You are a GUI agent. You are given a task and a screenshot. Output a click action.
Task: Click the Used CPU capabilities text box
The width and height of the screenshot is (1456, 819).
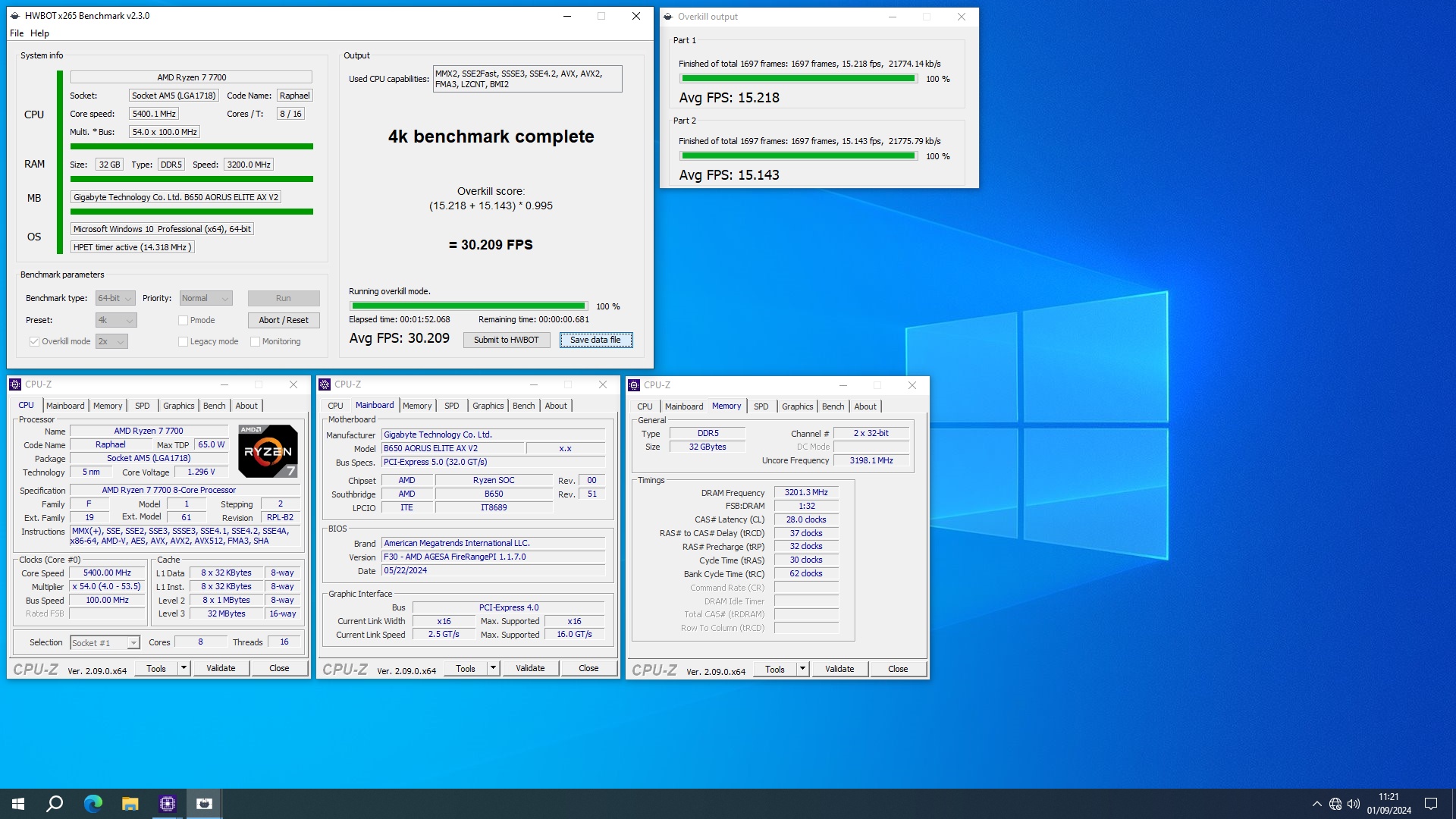[528, 79]
